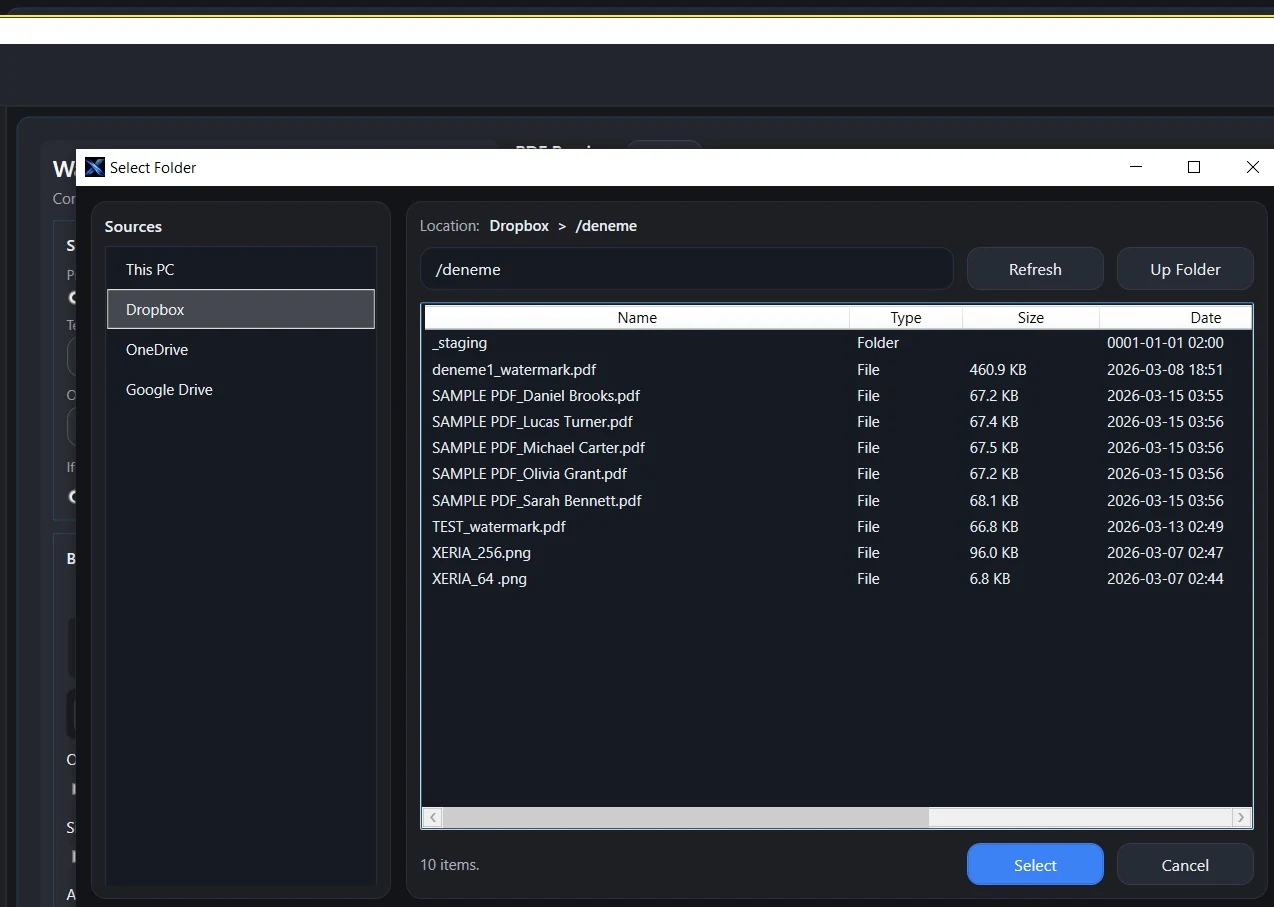Select the XERIA_256.png file

click(x=481, y=552)
